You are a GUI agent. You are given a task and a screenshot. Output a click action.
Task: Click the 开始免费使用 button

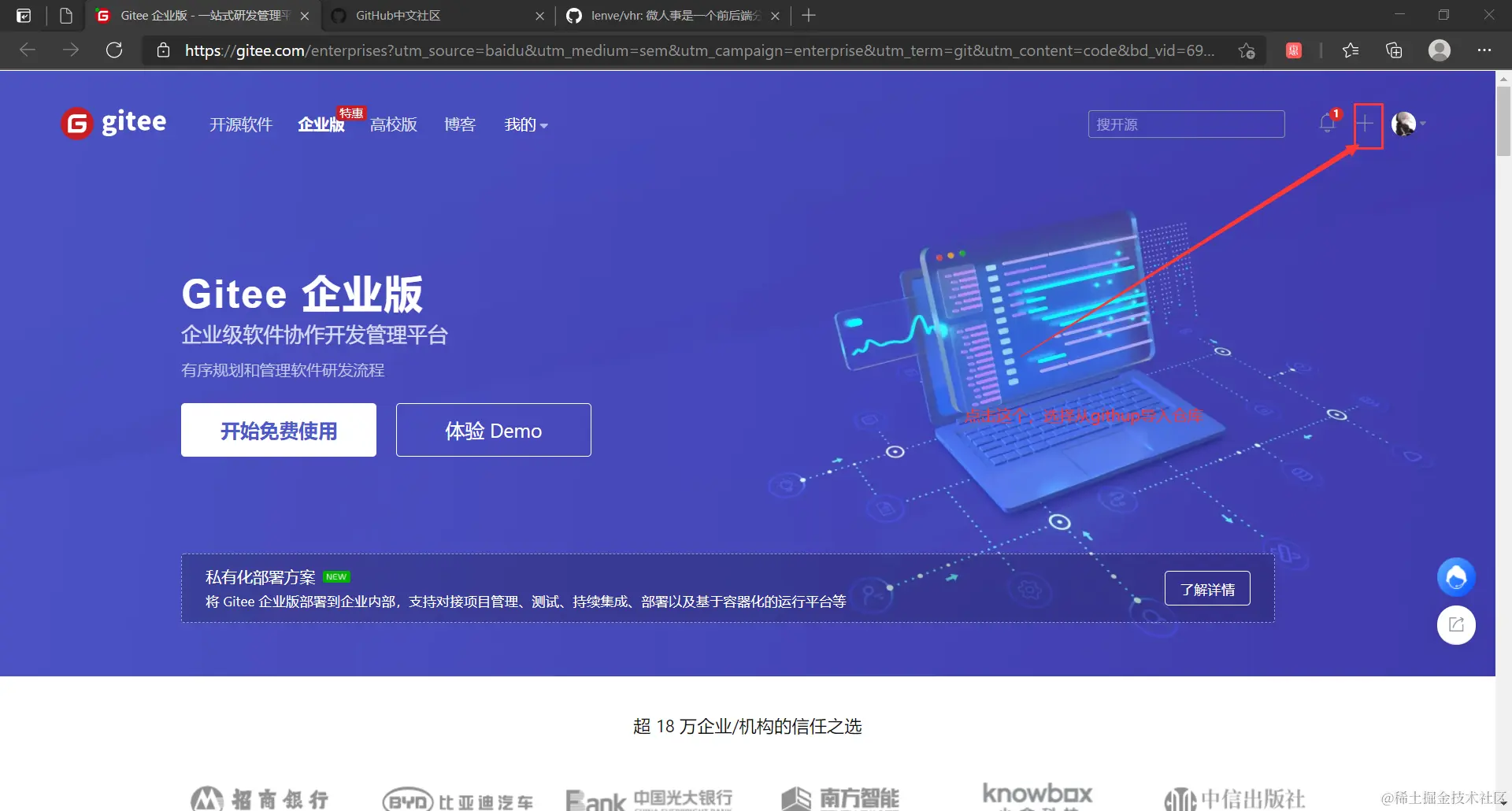(279, 430)
